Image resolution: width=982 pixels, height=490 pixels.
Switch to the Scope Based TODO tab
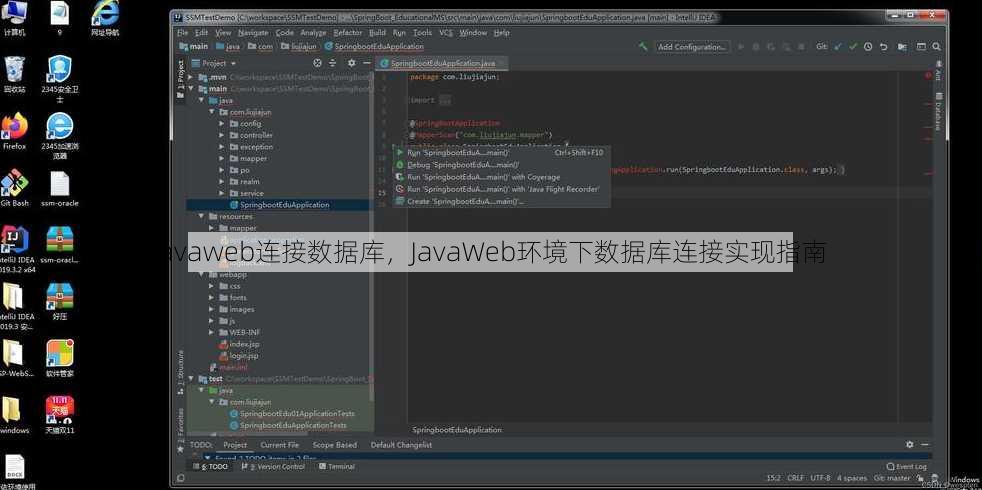pyautogui.click(x=334, y=445)
